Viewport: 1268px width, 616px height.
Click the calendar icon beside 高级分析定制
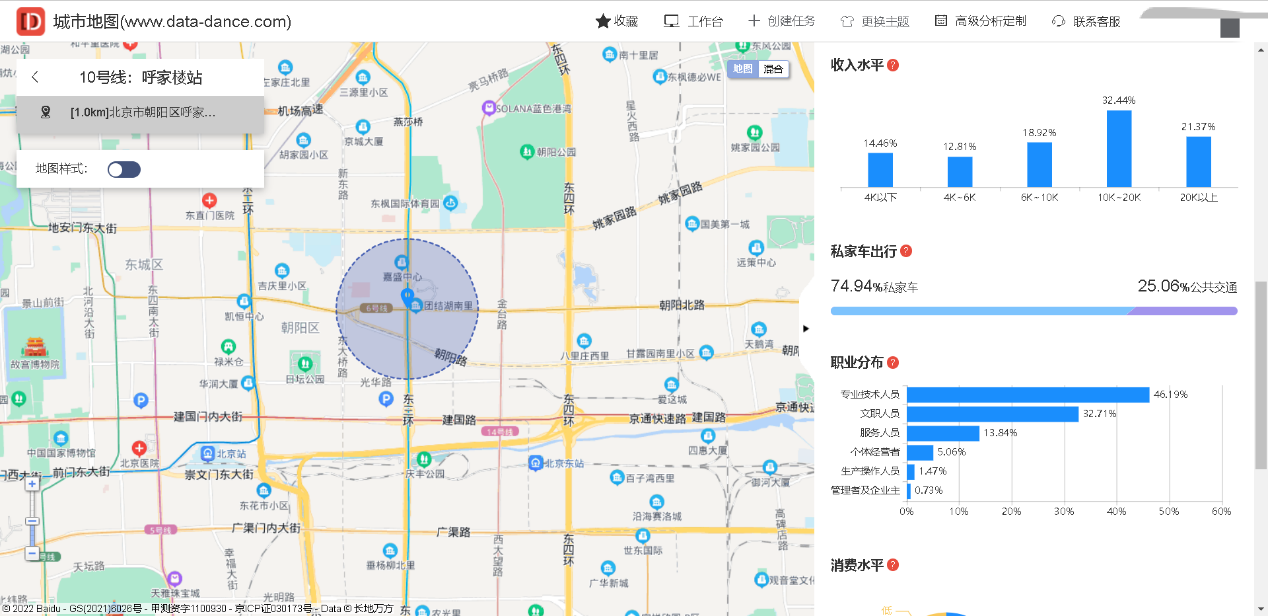point(940,21)
